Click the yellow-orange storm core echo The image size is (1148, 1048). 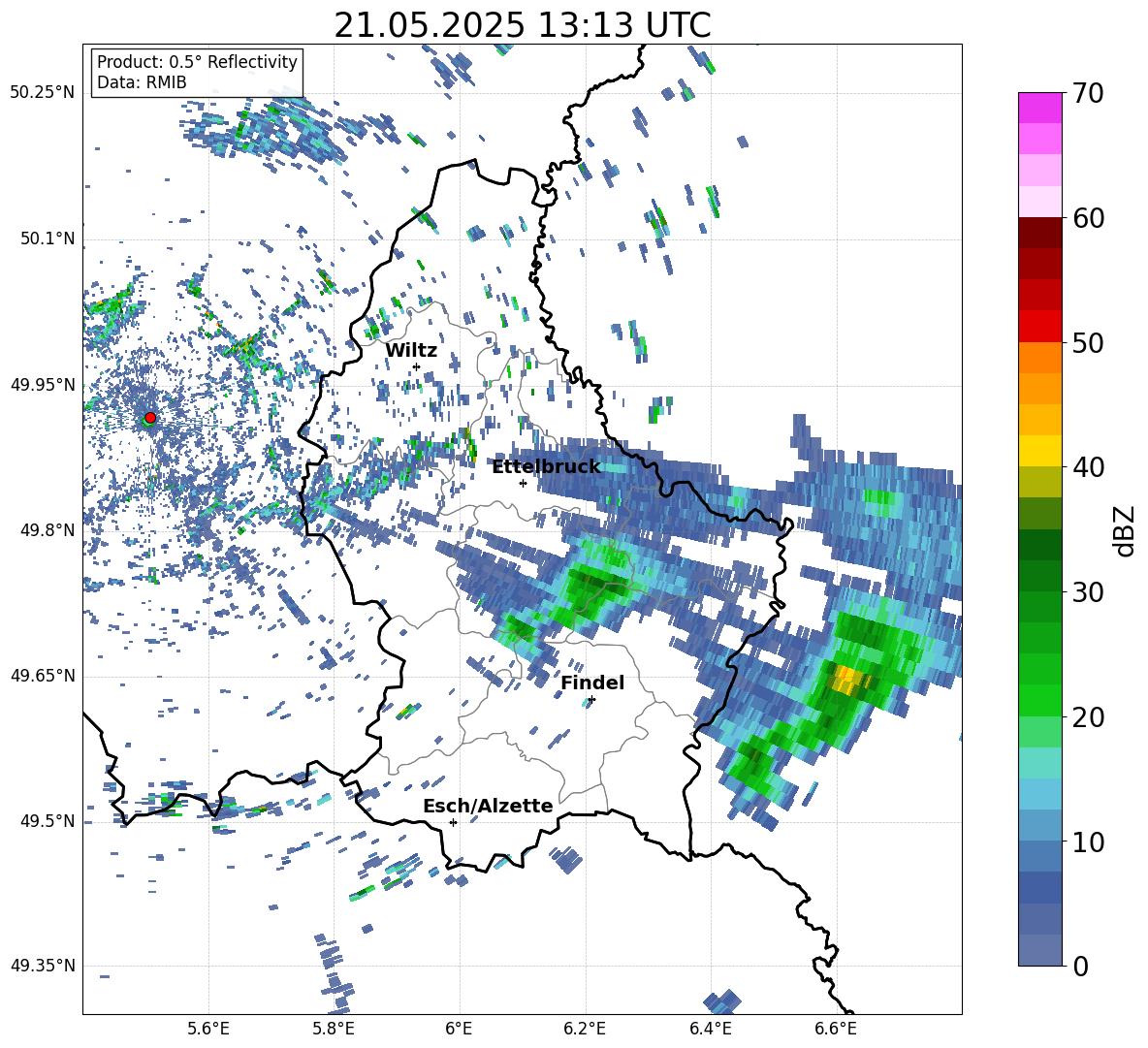click(848, 680)
